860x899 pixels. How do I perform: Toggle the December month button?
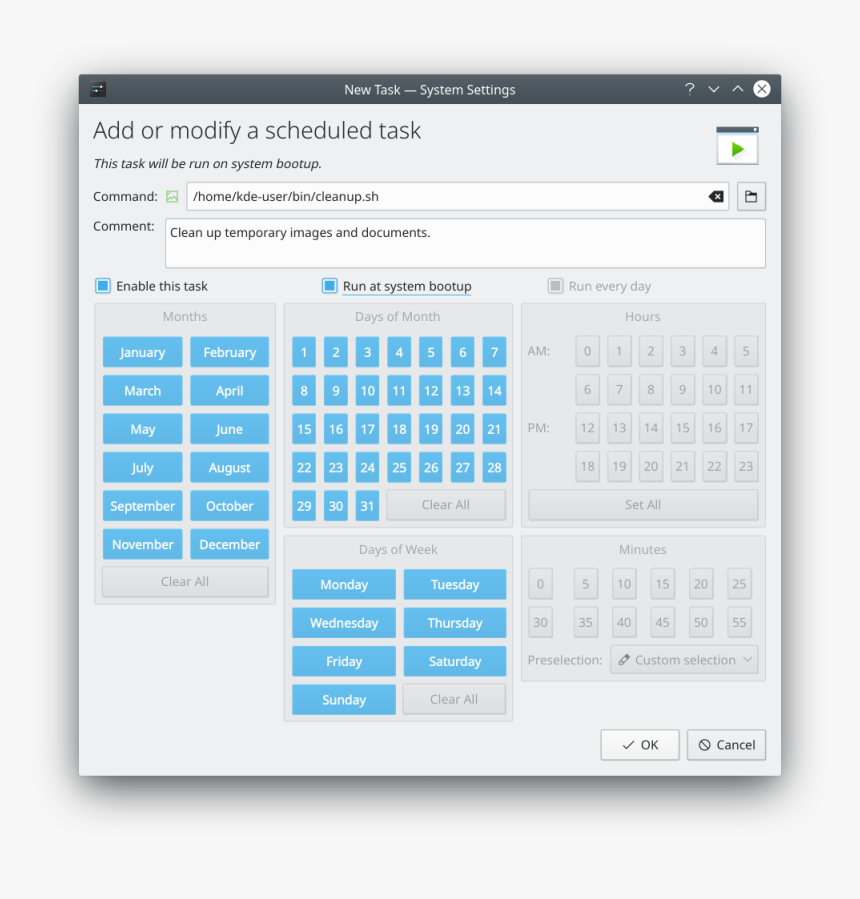tap(229, 544)
